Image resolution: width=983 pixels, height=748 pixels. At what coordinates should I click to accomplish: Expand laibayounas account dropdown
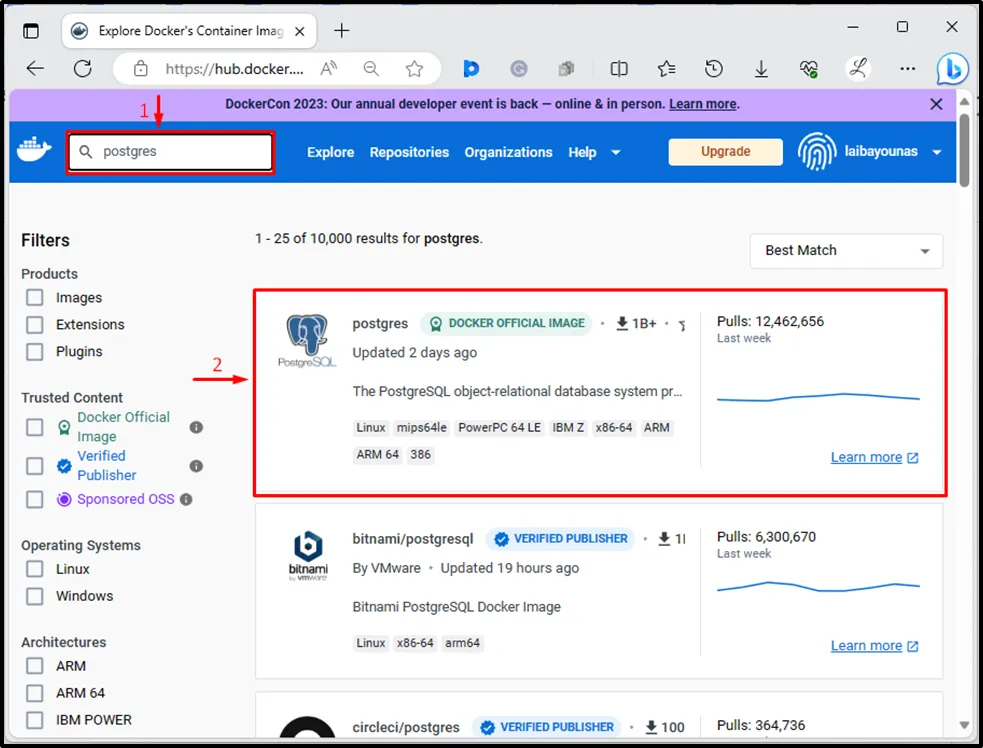(937, 152)
